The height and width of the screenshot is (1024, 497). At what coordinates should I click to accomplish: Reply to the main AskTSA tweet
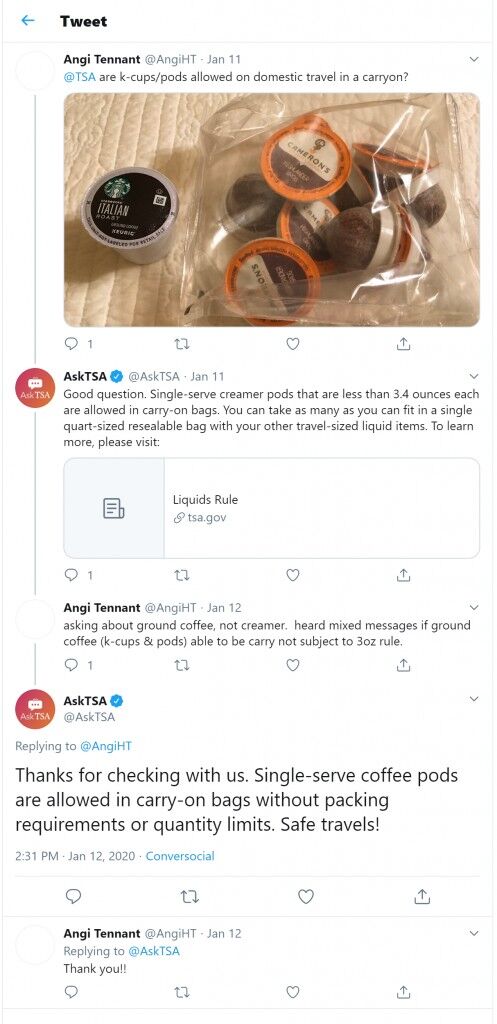tap(74, 897)
